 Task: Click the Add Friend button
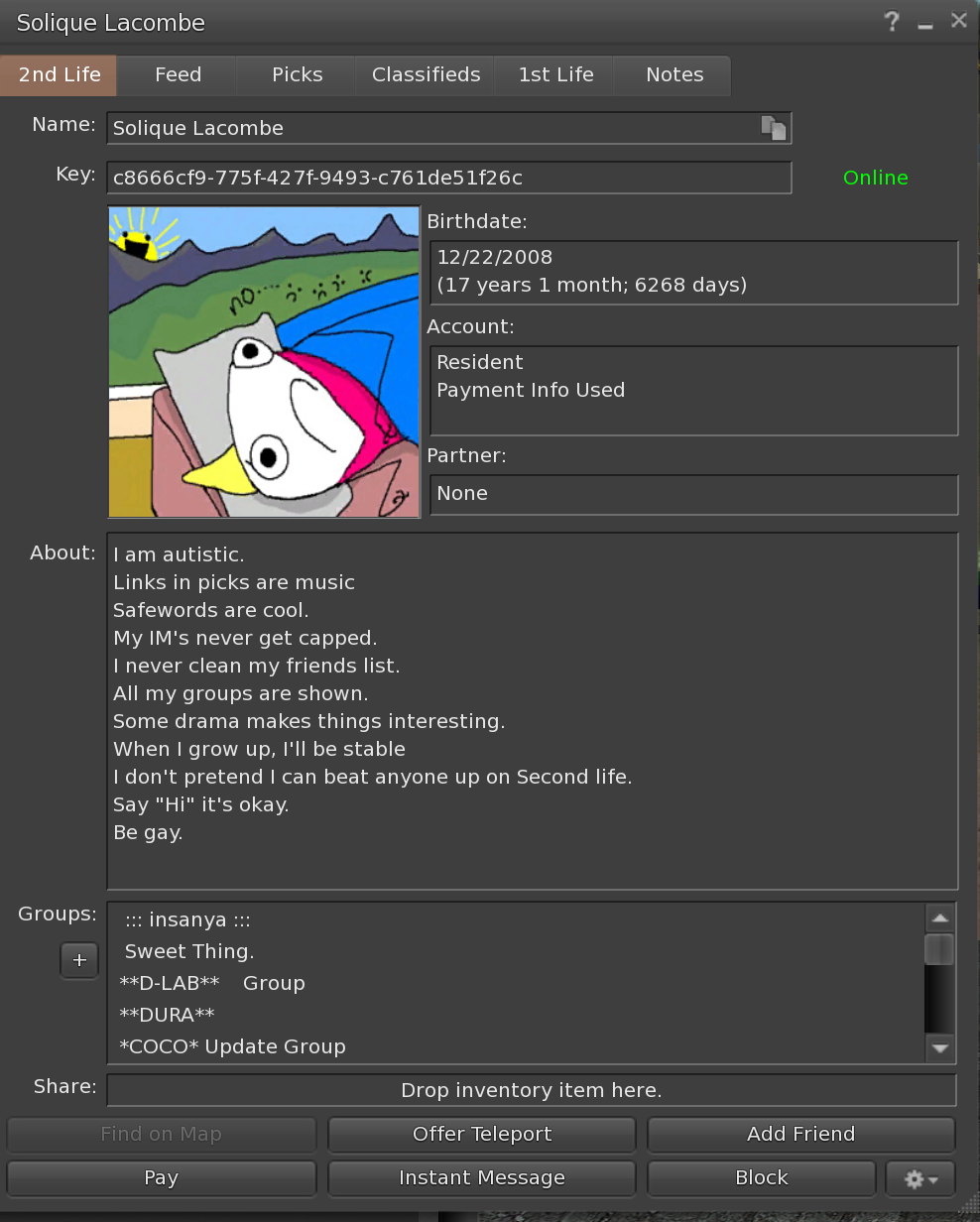pos(800,1134)
